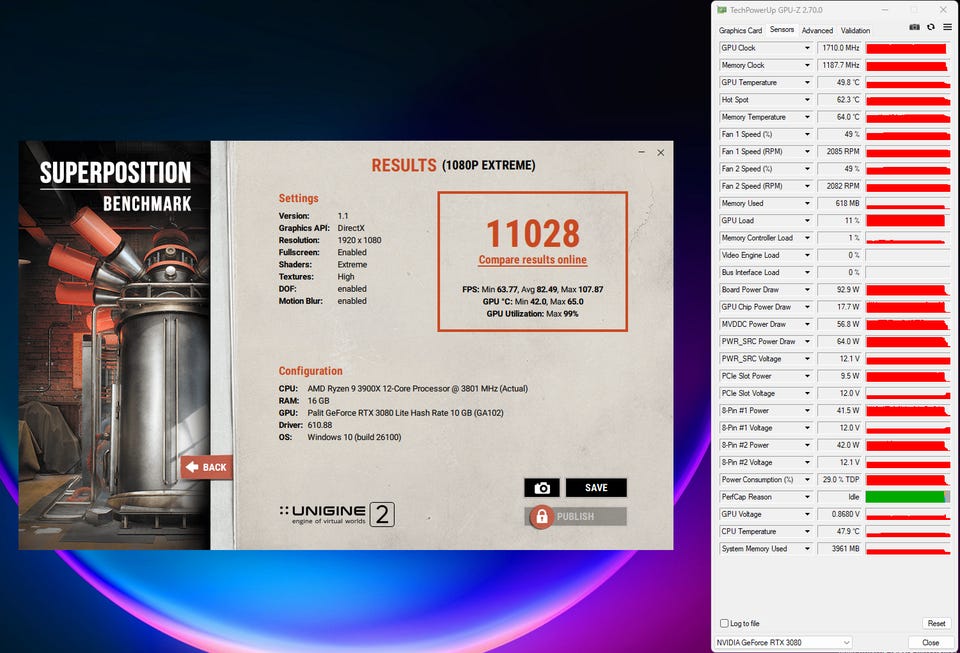The width and height of the screenshot is (960, 653).
Task: Expand Board Power Draw dropdown
Action: tap(807, 289)
